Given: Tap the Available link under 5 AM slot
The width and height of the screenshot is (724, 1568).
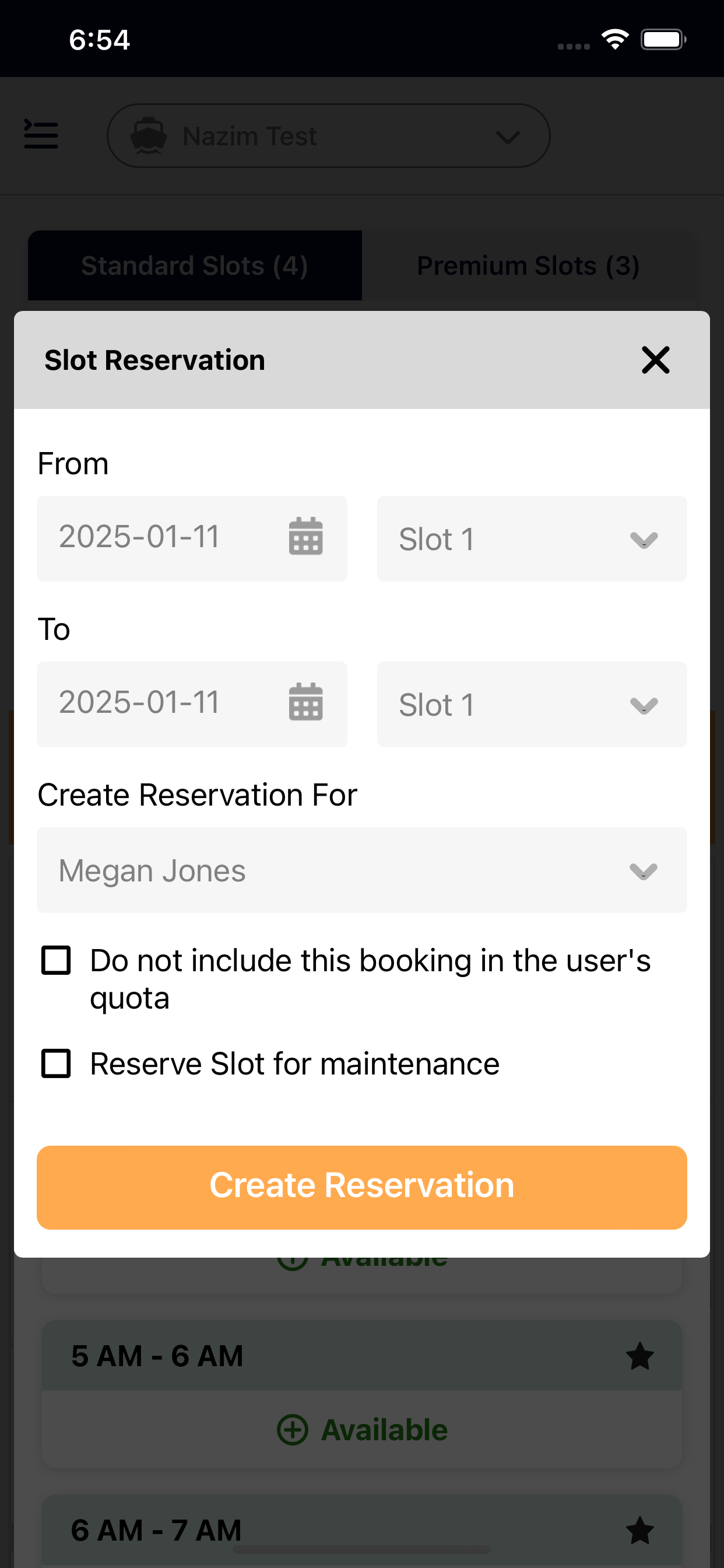Looking at the screenshot, I should click(x=362, y=1429).
